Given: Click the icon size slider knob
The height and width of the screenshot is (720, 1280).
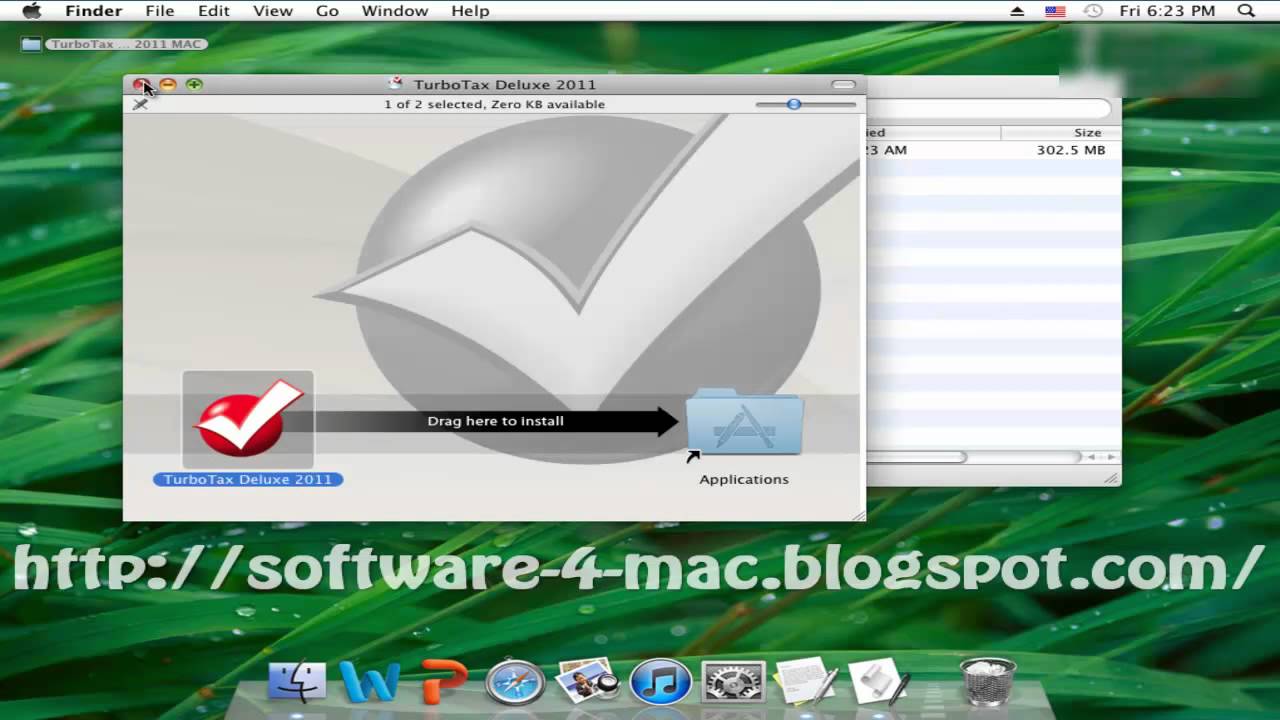Looking at the screenshot, I should 794,104.
